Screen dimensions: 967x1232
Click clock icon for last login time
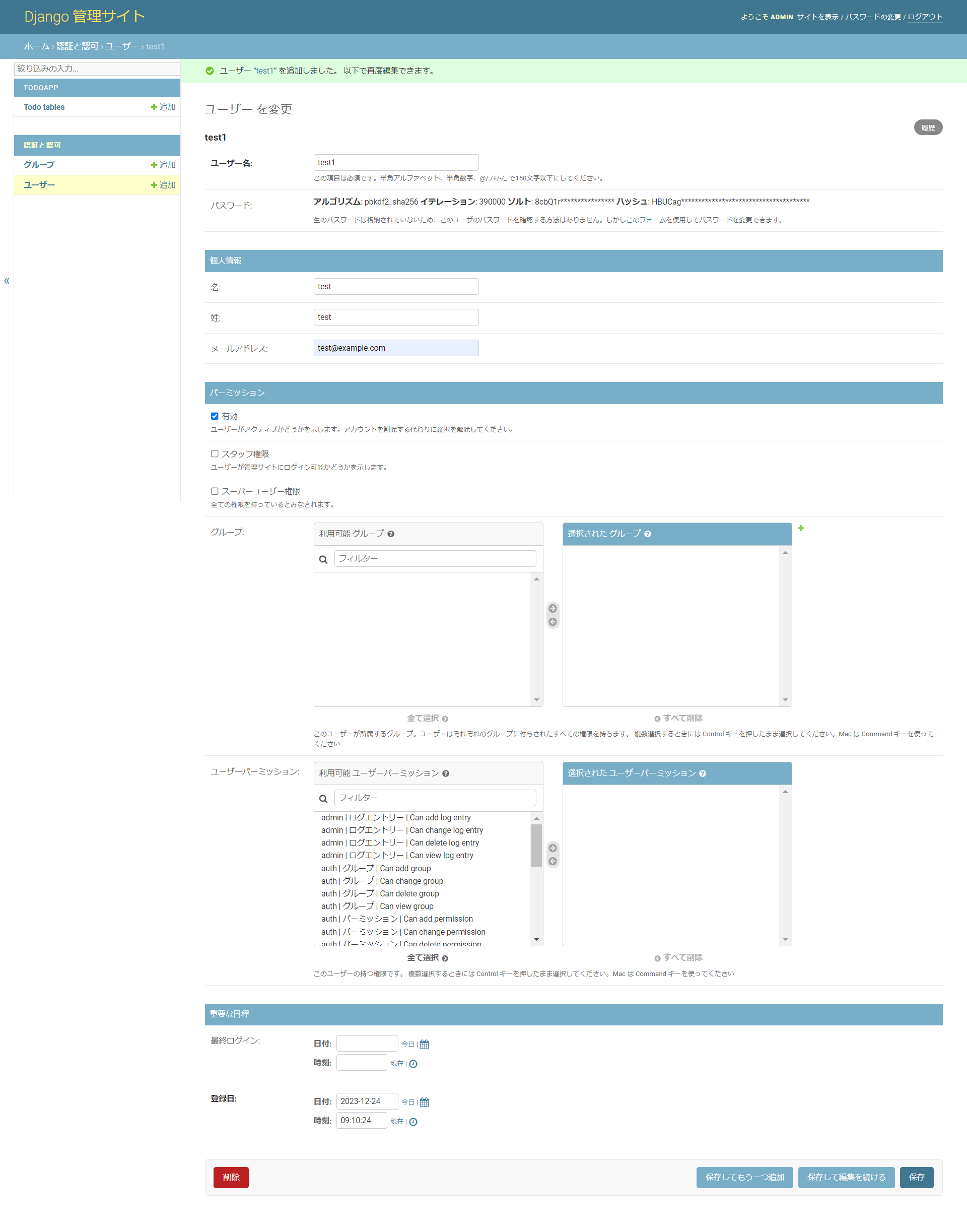coord(413,1064)
